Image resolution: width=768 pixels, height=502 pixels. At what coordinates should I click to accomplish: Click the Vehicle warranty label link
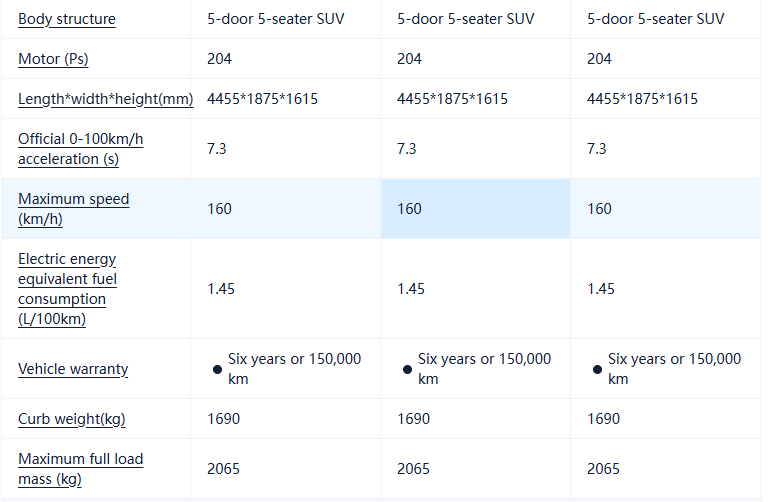tap(73, 369)
